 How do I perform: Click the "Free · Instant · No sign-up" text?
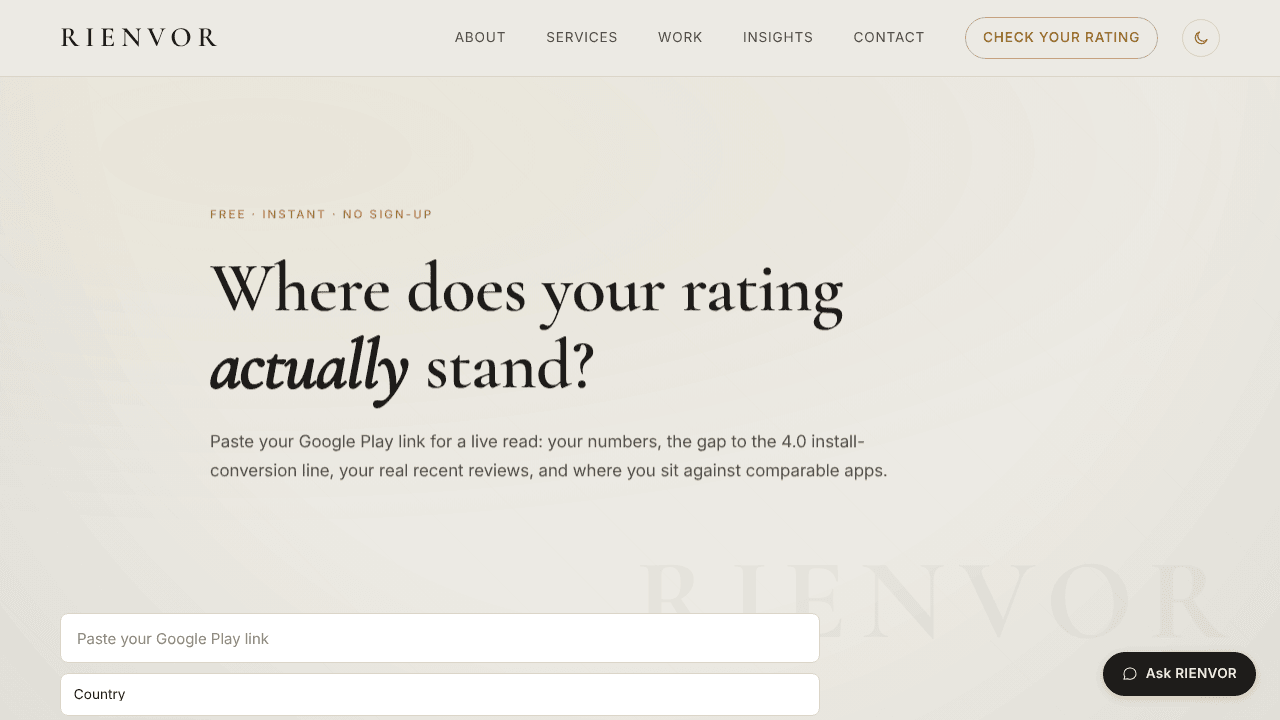[x=321, y=214]
